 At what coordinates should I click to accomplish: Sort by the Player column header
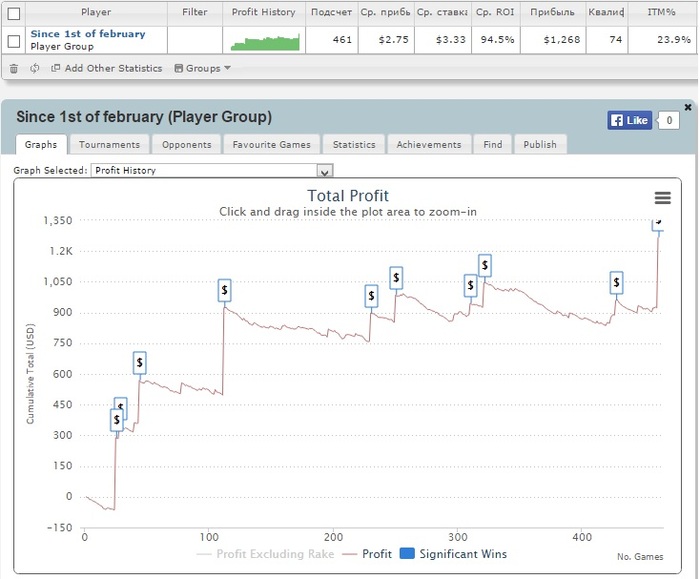pos(96,12)
